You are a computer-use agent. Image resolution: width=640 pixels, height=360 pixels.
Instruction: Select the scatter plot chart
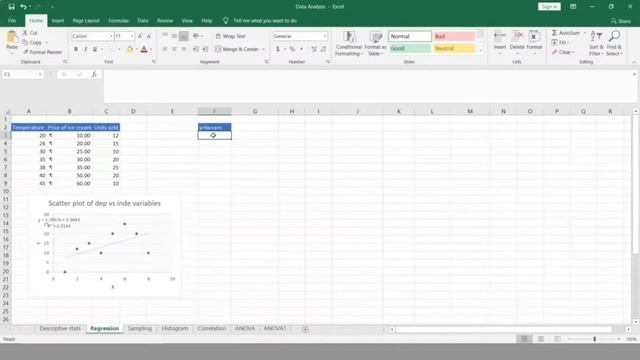click(105, 246)
